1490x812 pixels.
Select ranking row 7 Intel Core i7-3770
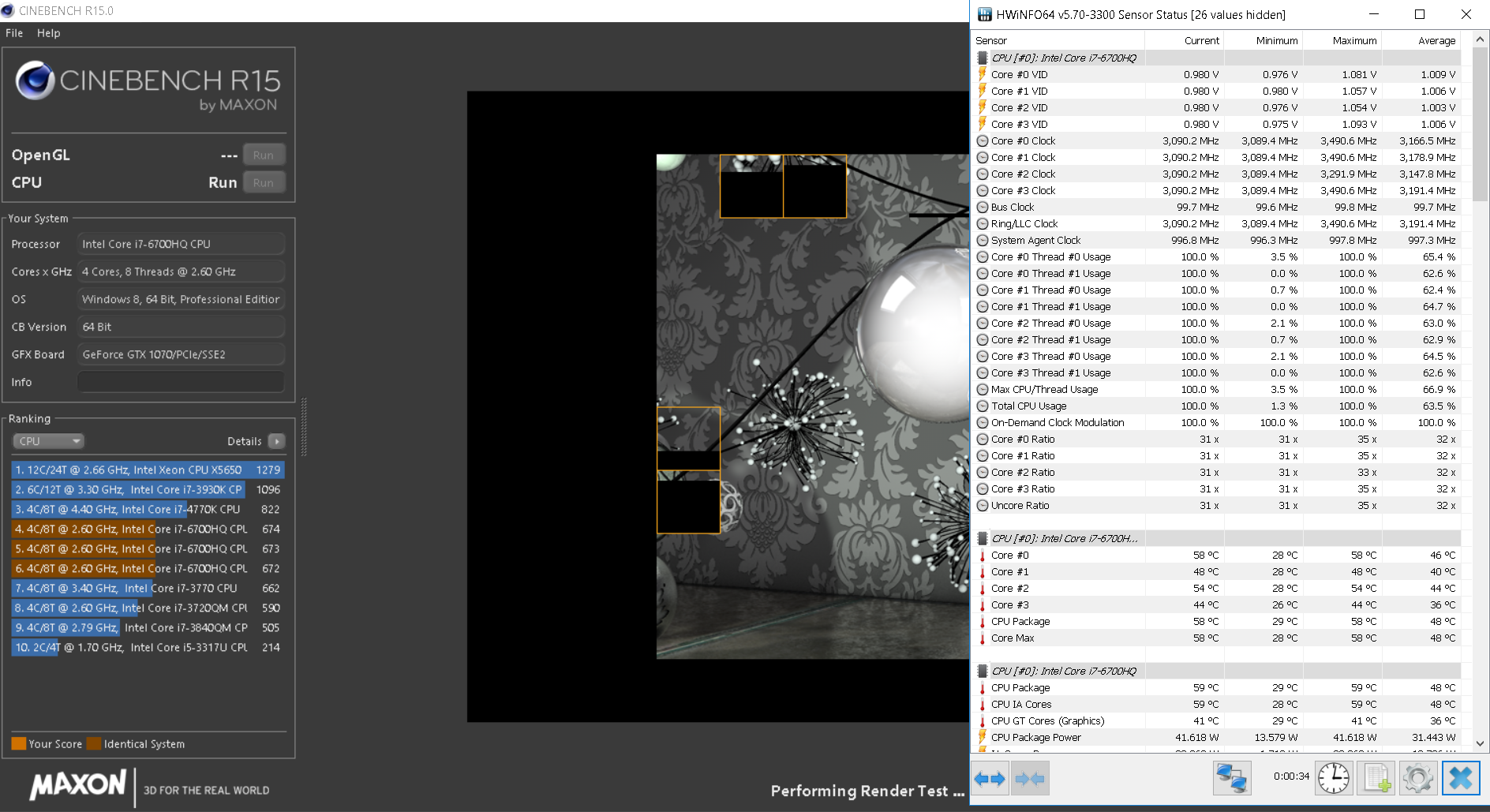coord(148,588)
